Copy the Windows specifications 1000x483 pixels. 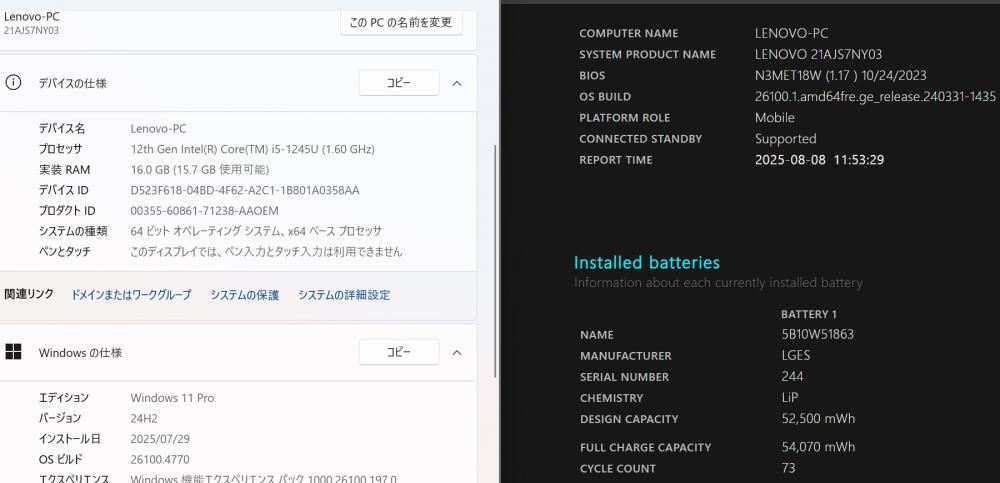tap(399, 352)
